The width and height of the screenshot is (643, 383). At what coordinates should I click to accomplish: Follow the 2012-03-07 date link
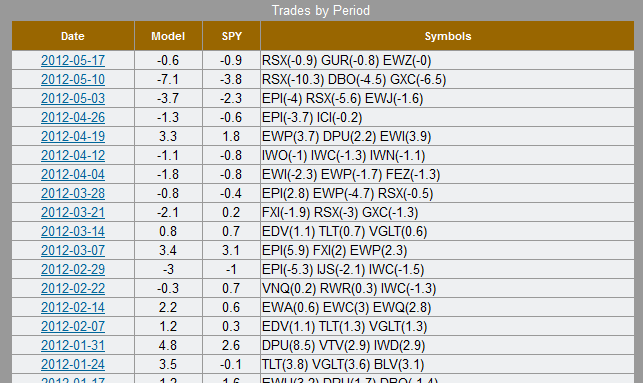tap(73, 250)
